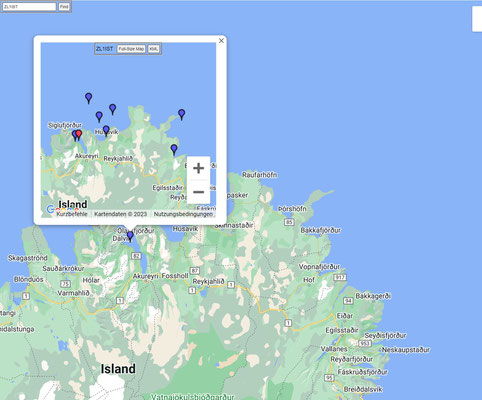The height and width of the screenshot is (400, 482).
Task: Click the KML button in popup
Action: pyautogui.click(x=154, y=49)
